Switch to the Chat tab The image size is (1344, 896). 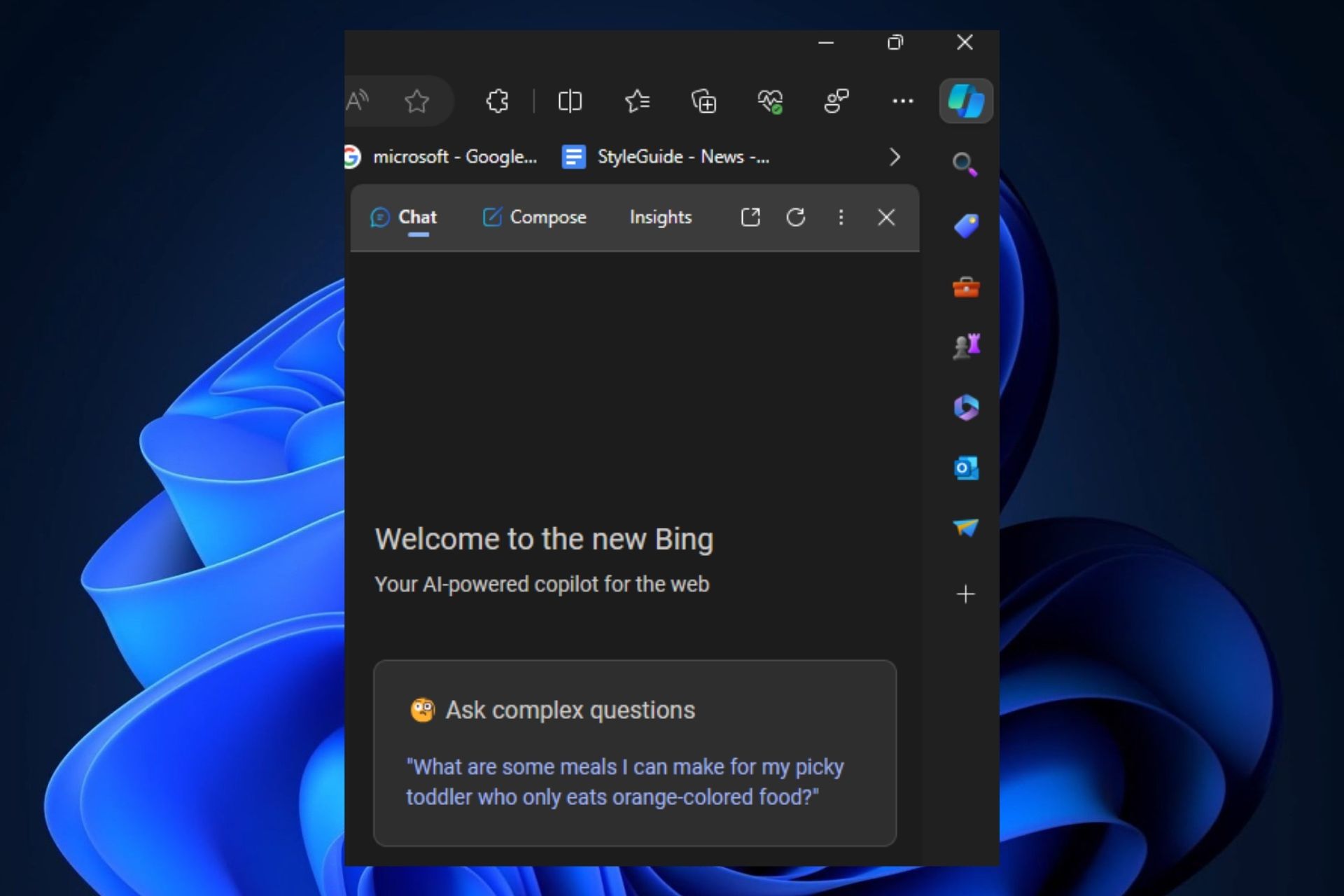[404, 218]
